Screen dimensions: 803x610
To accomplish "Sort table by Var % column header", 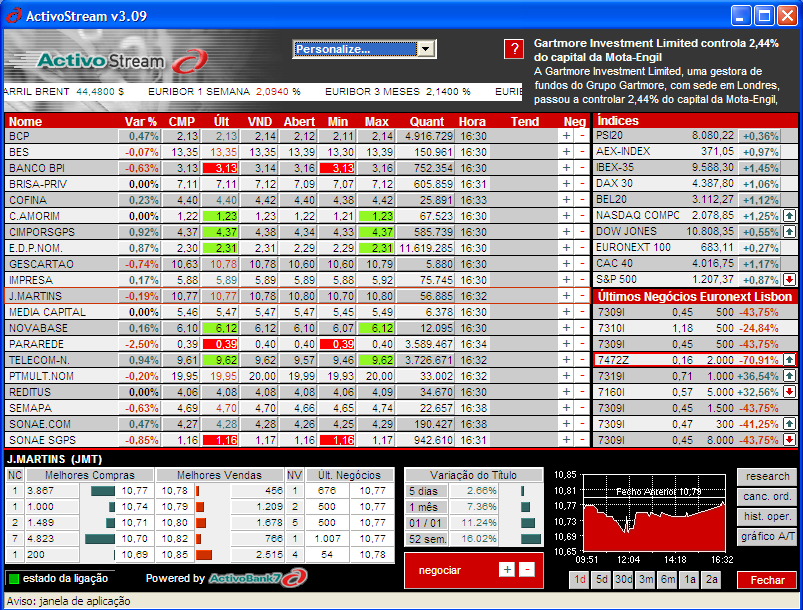I will 141,121.
